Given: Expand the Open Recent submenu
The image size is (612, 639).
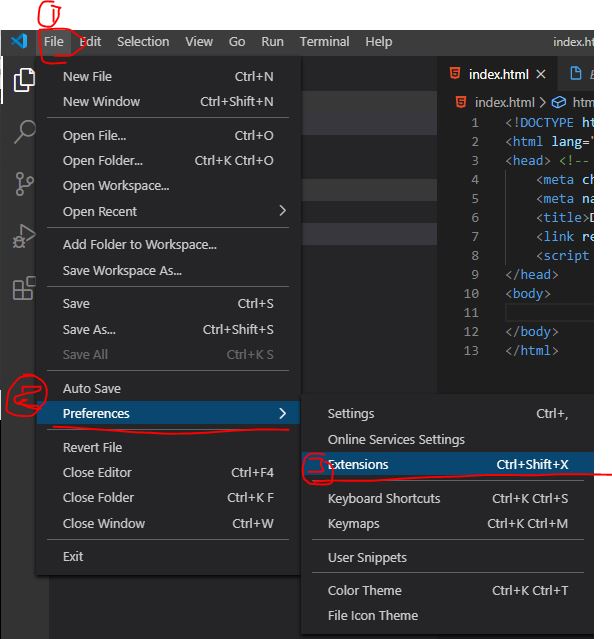Looking at the screenshot, I should 168,212.
